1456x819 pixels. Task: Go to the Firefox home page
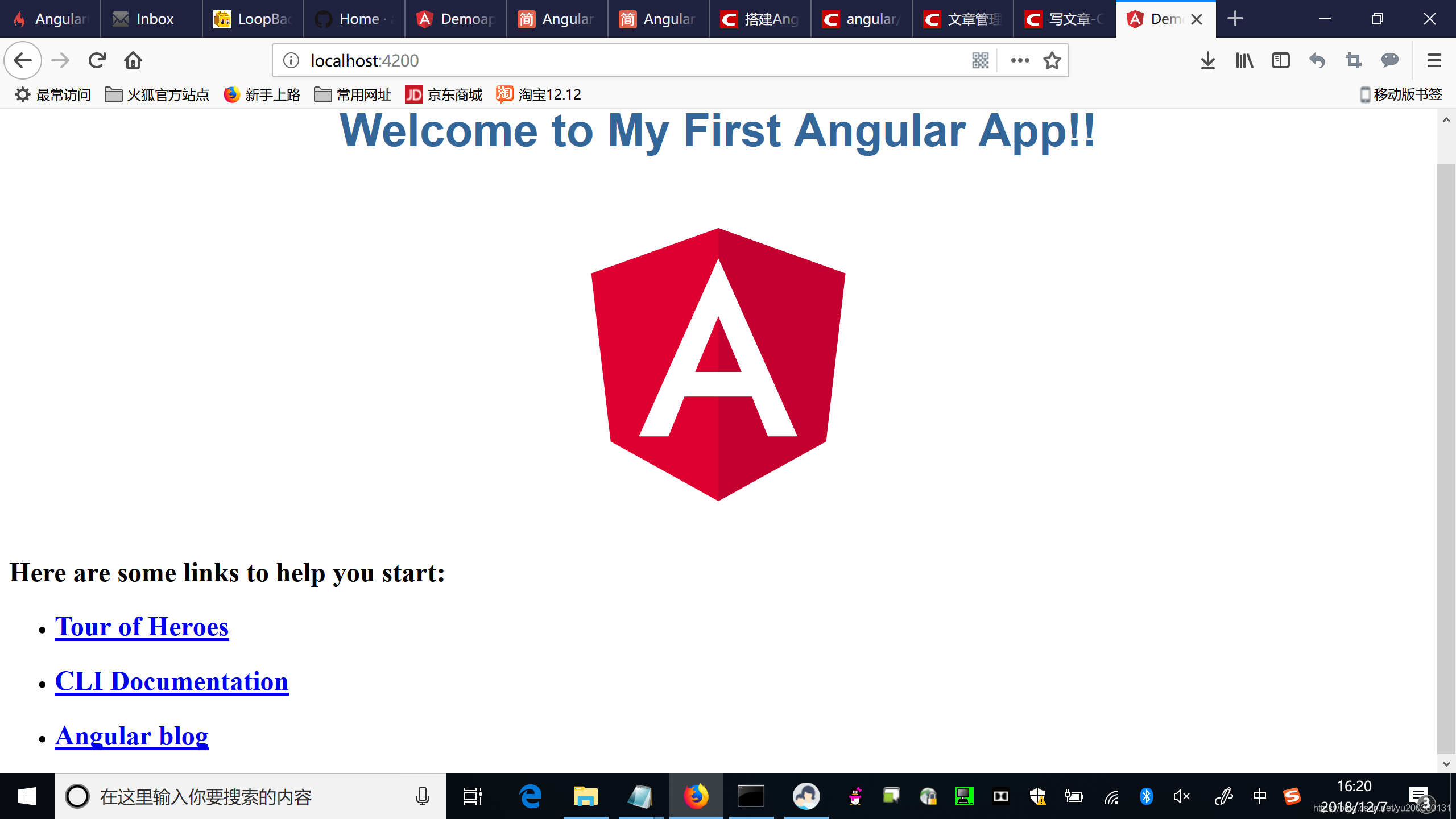[133, 60]
